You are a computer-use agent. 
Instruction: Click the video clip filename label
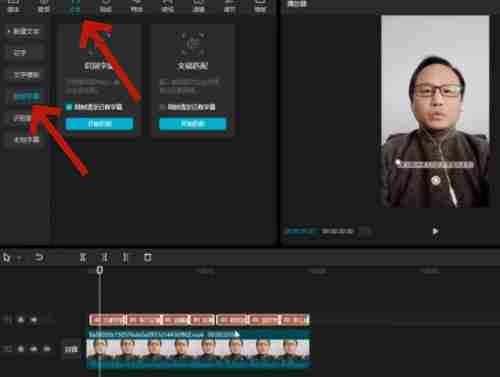pos(146,334)
